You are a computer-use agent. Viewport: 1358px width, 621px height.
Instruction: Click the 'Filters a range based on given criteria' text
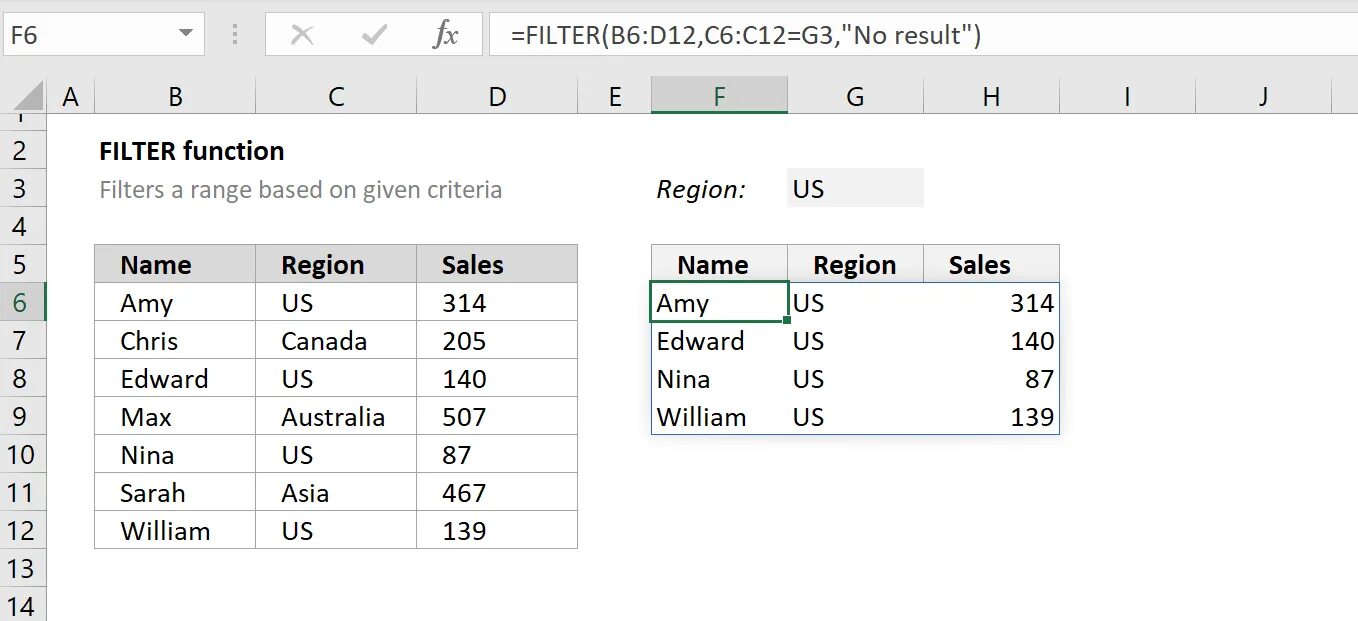(x=300, y=190)
